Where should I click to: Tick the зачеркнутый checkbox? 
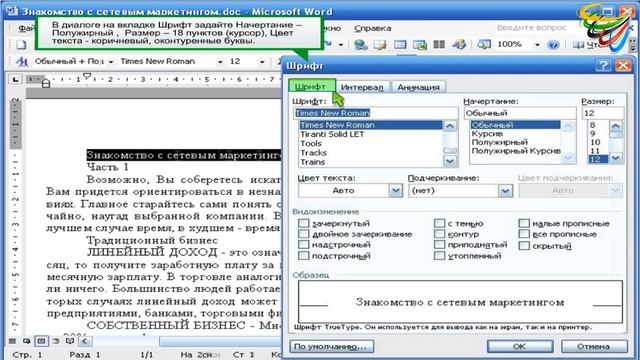[303, 223]
